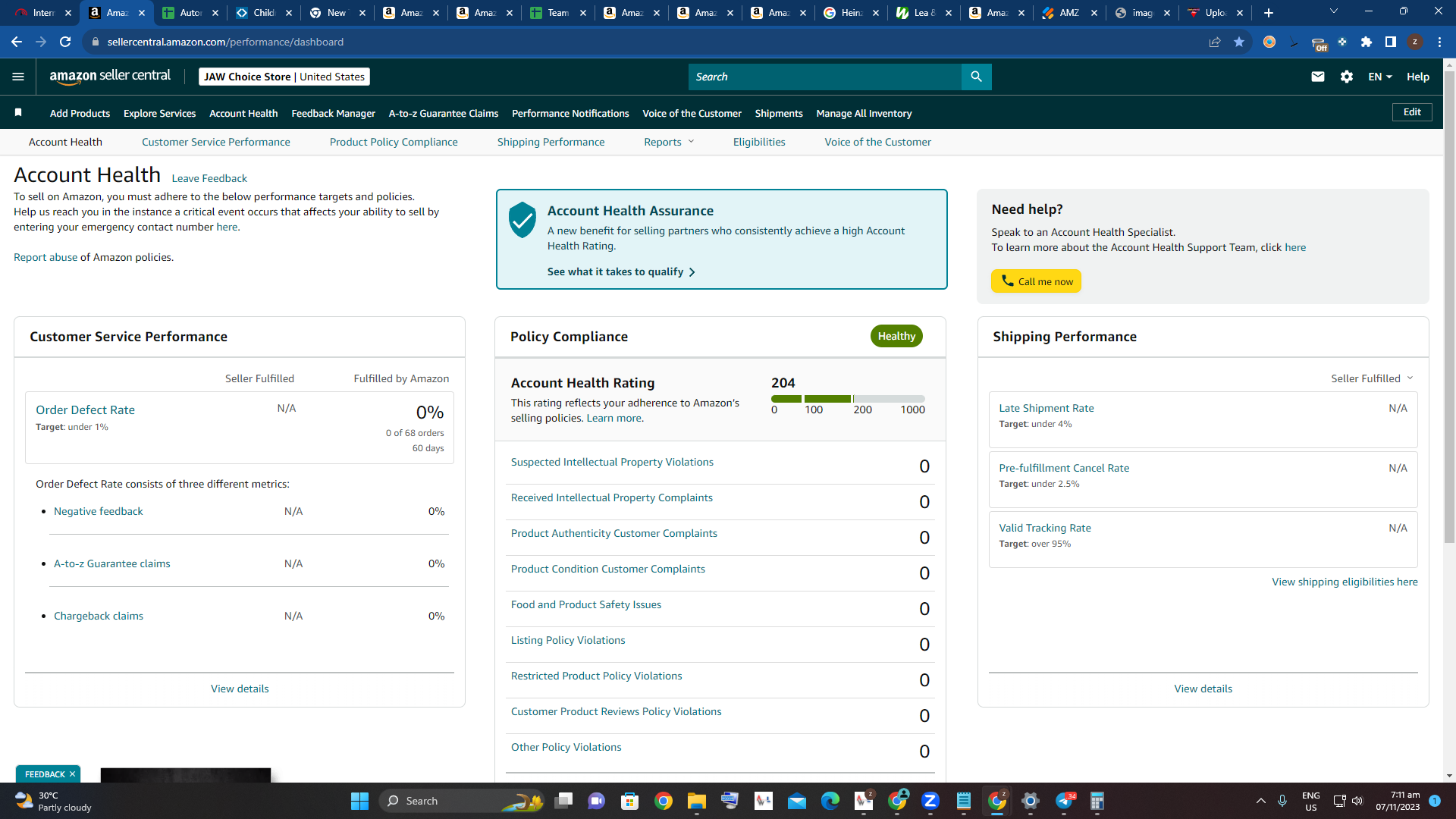1456x819 pixels.
Task: Open the Late Shipment Rate link
Action: click(1046, 408)
